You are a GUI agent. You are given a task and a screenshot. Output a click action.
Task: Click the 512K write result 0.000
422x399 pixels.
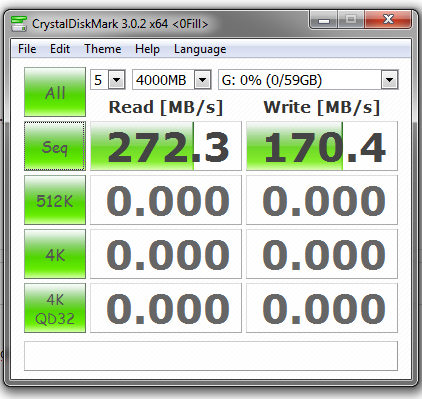(322, 200)
